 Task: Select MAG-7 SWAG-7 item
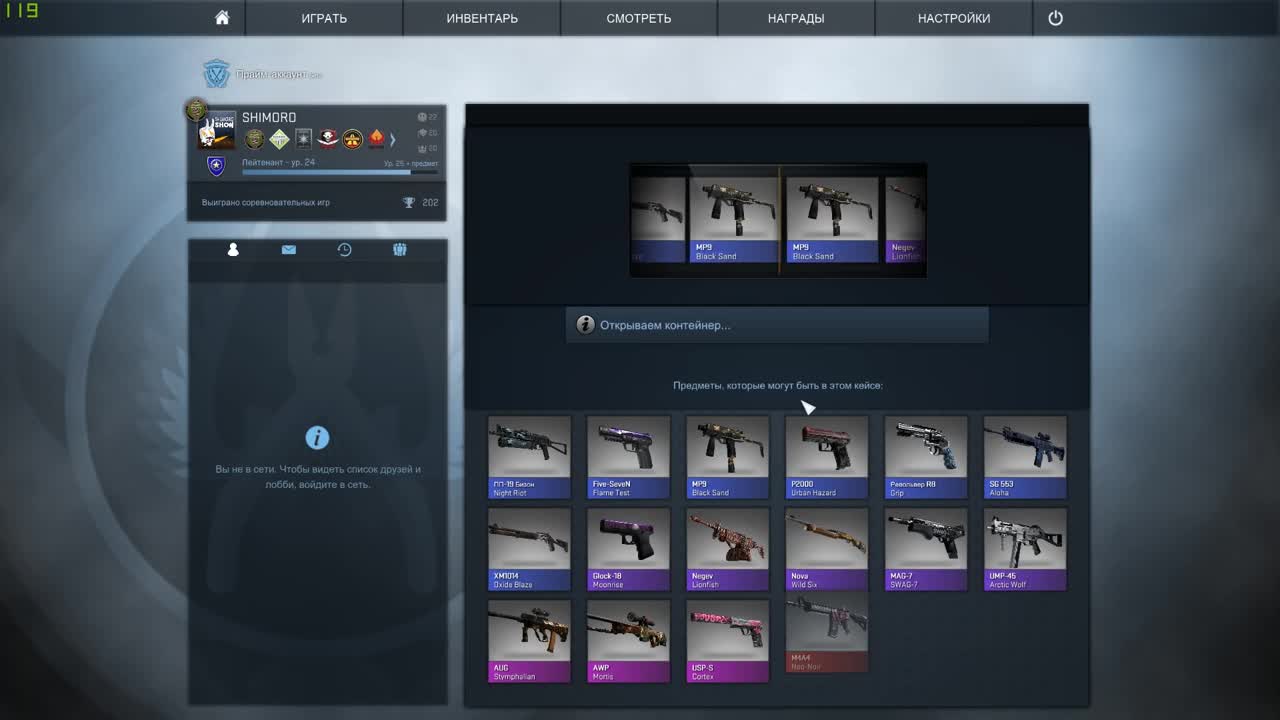click(x=926, y=549)
